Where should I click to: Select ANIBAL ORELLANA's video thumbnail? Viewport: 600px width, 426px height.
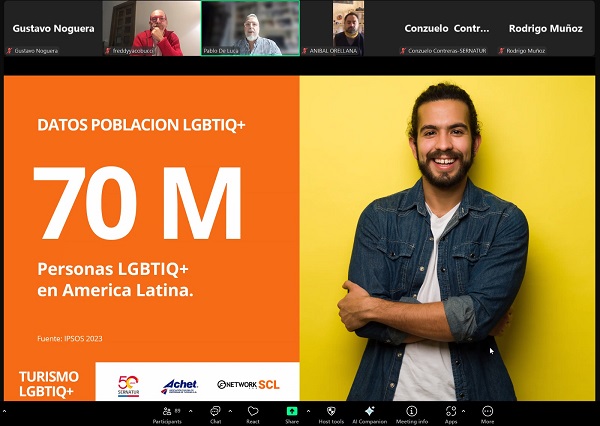click(x=349, y=28)
